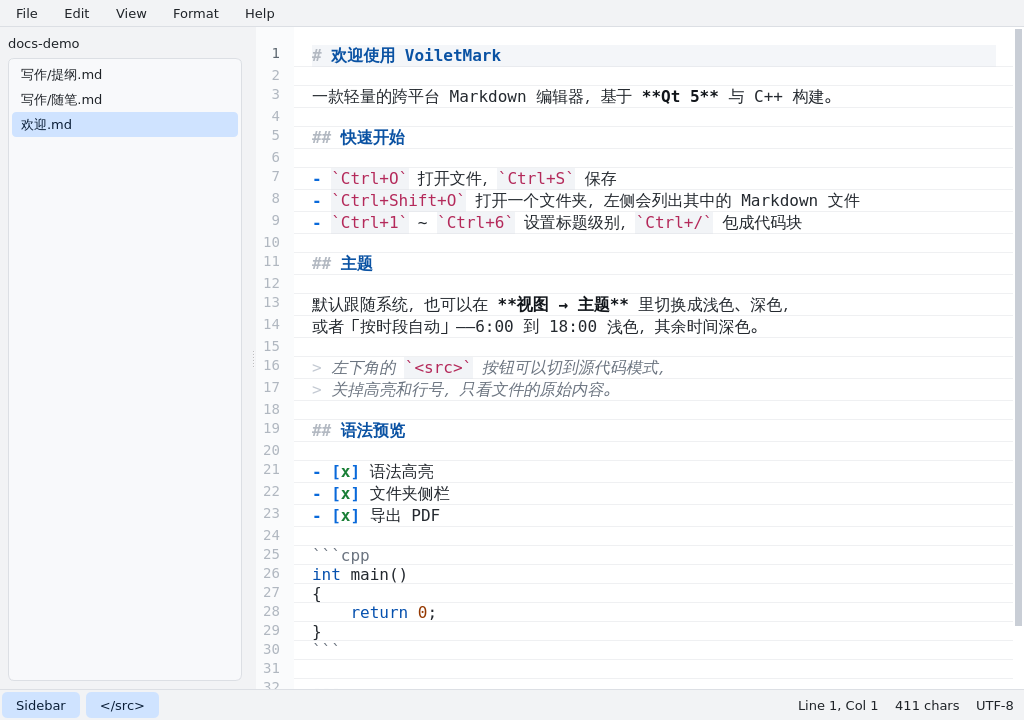The width and height of the screenshot is (1024, 720).
Task: Open the Format menu
Action: click(x=195, y=13)
